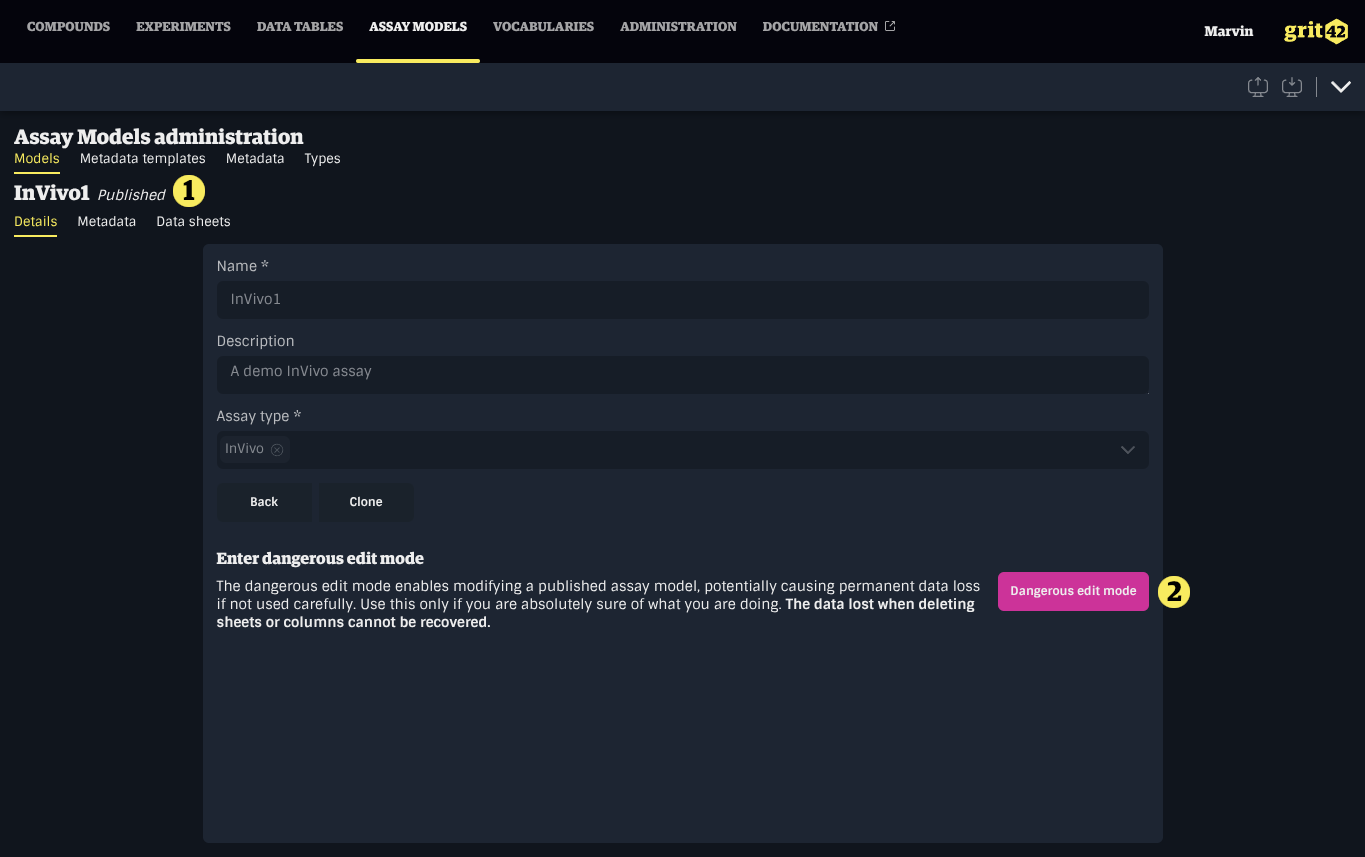This screenshot has width=1365, height=857.
Task: Switch to the Models tab
Action: tap(37, 158)
